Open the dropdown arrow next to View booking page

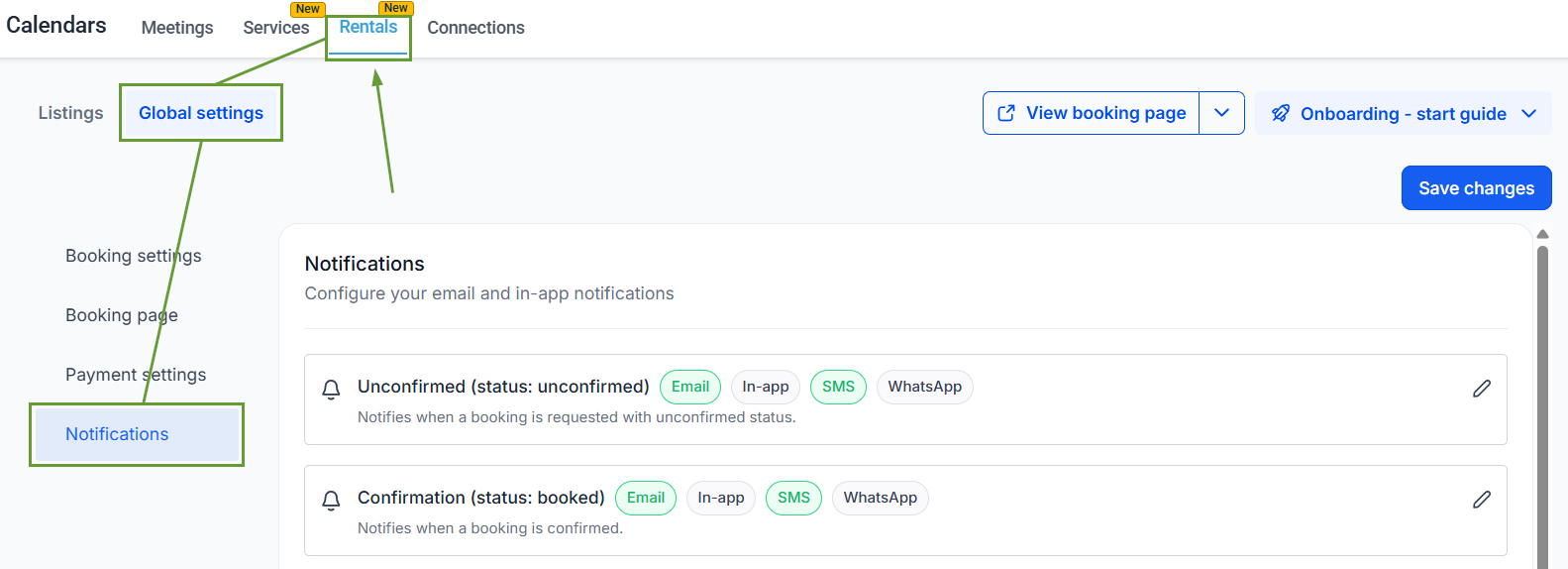coord(1222,113)
